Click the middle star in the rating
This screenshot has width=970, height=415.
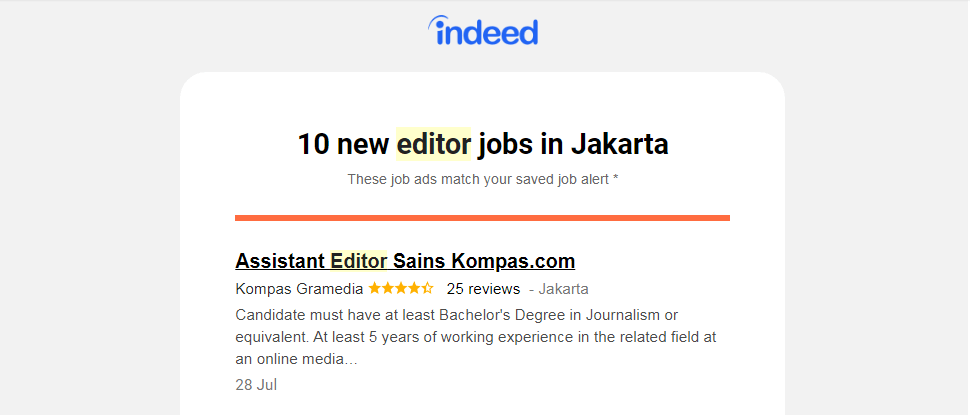pos(401,289)
